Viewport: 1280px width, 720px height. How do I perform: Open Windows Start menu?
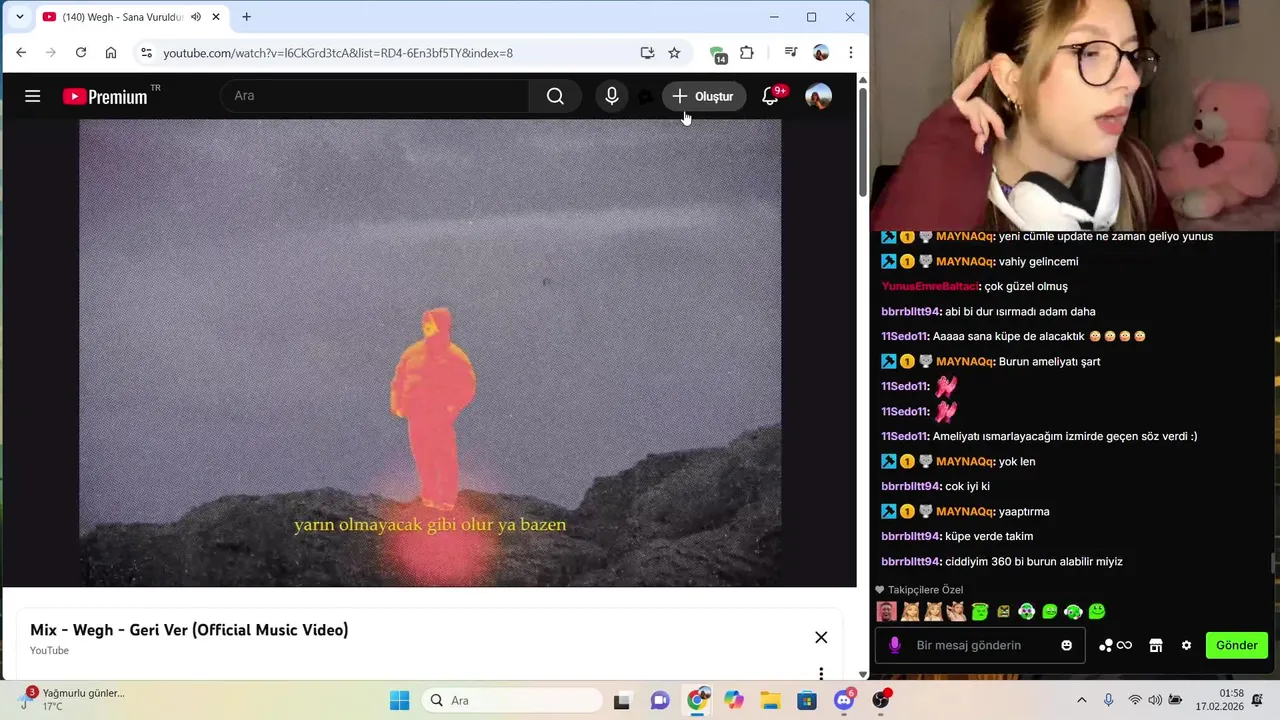(399, 700)
